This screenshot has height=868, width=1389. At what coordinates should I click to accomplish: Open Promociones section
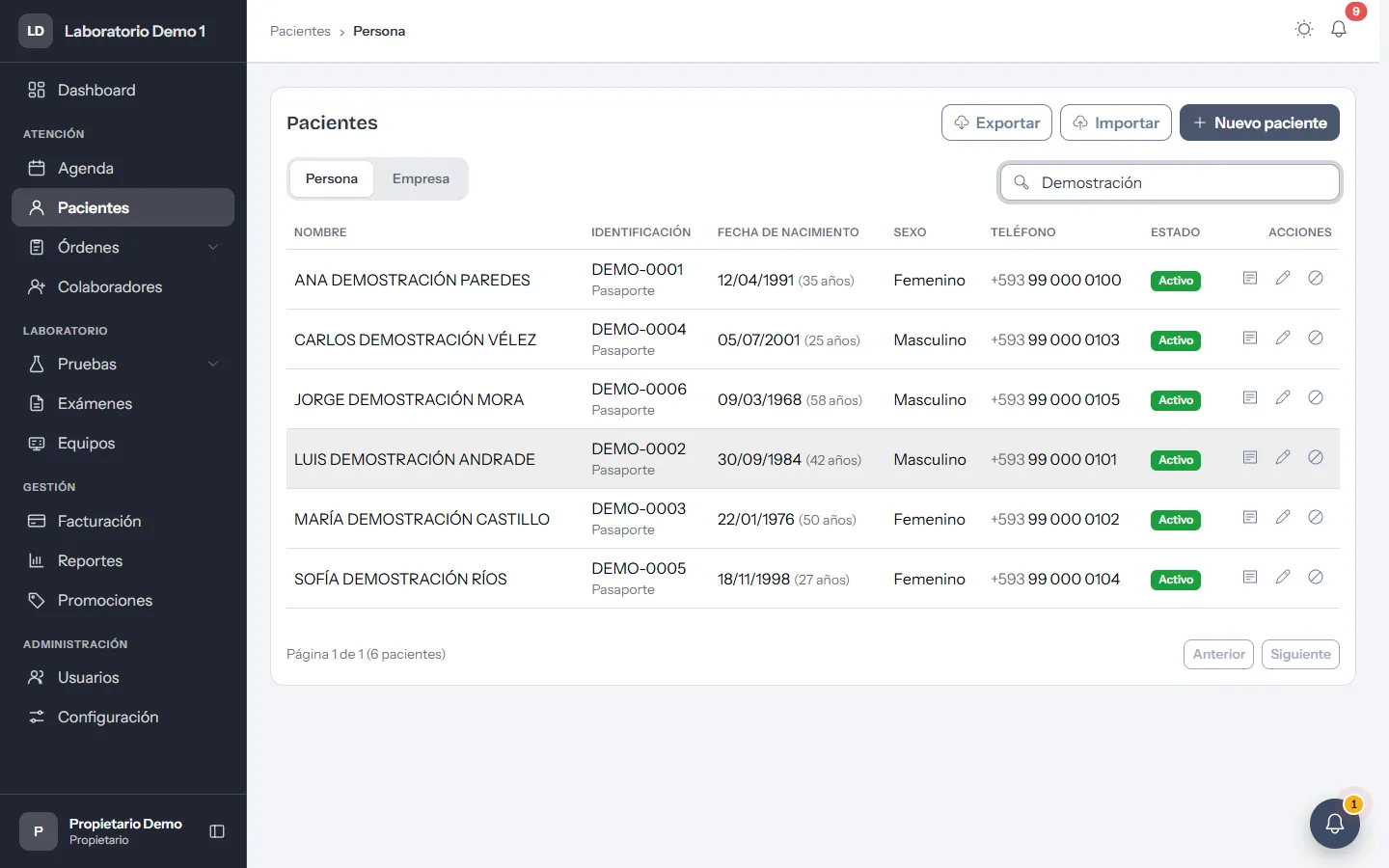123,600
